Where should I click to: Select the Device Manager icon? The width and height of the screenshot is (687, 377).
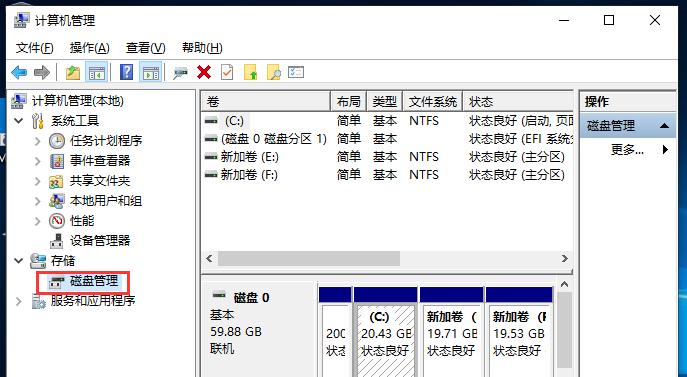click(57, 241)
